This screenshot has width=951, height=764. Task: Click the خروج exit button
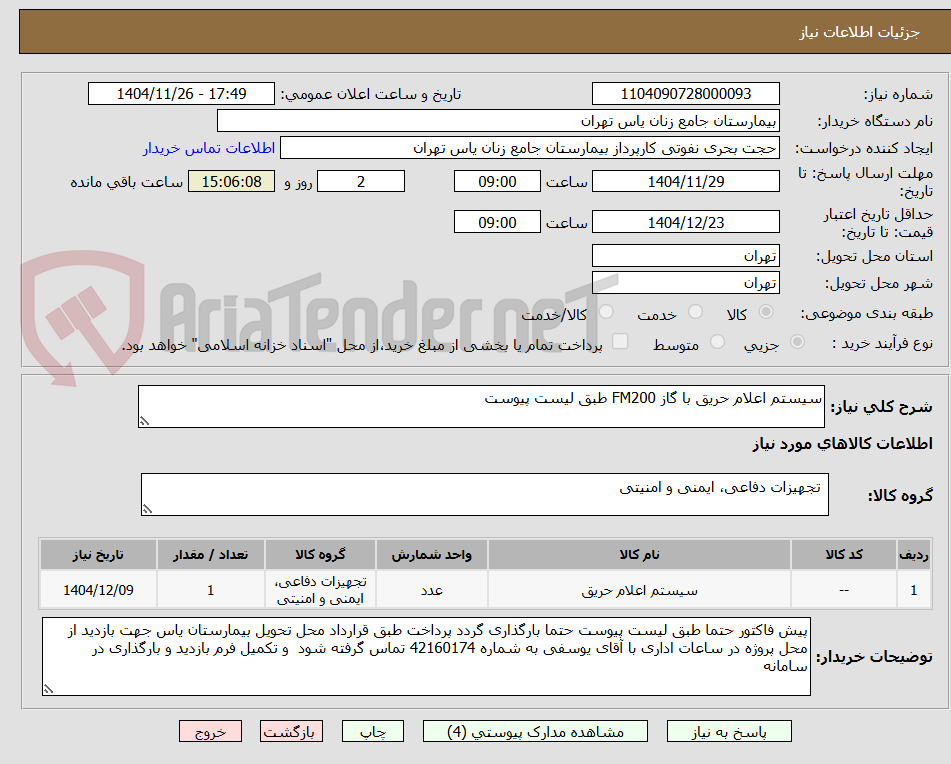click(x=210, y=731)
